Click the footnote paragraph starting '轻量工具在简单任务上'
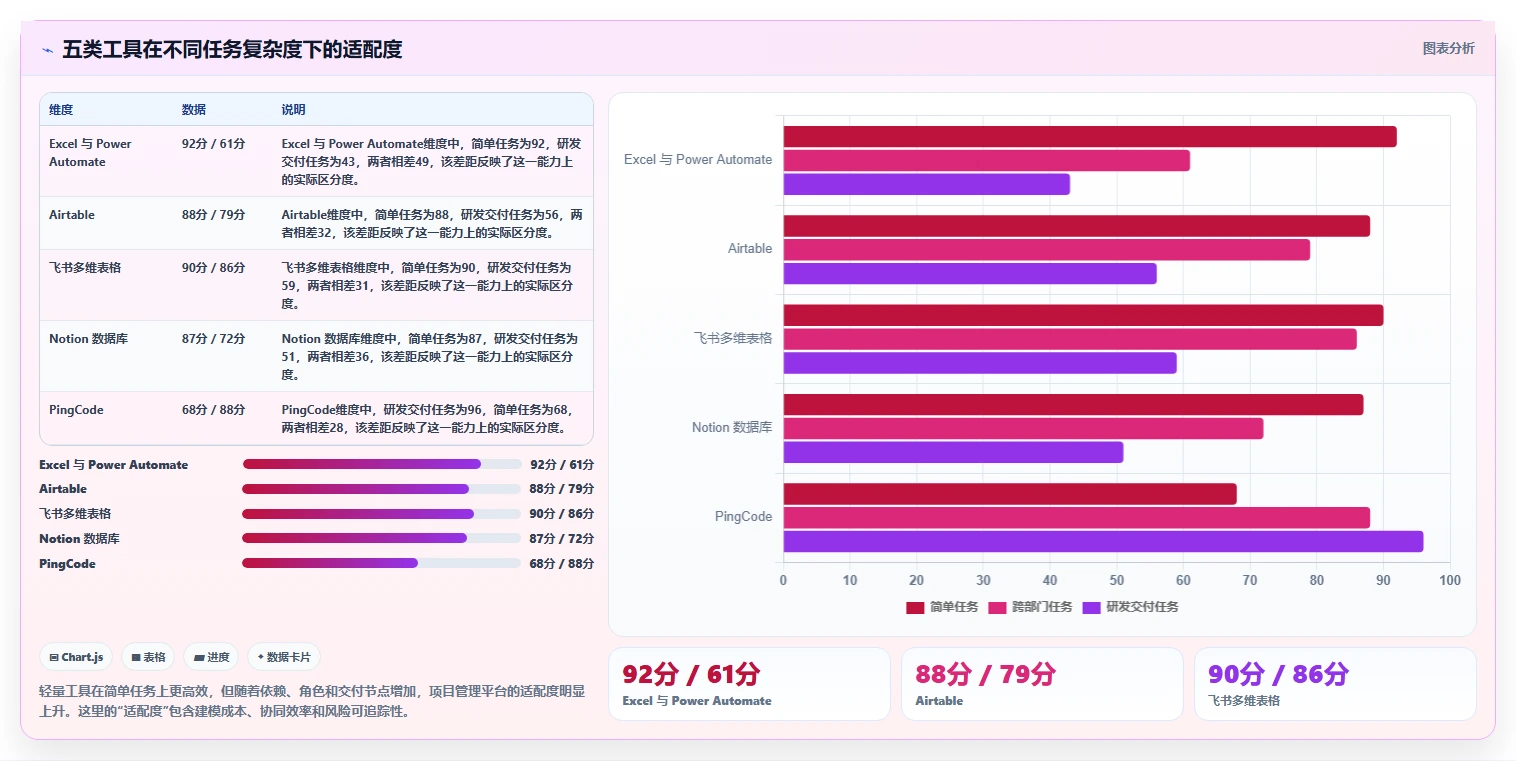1516x761 pixels. click(x=312, y=701)
